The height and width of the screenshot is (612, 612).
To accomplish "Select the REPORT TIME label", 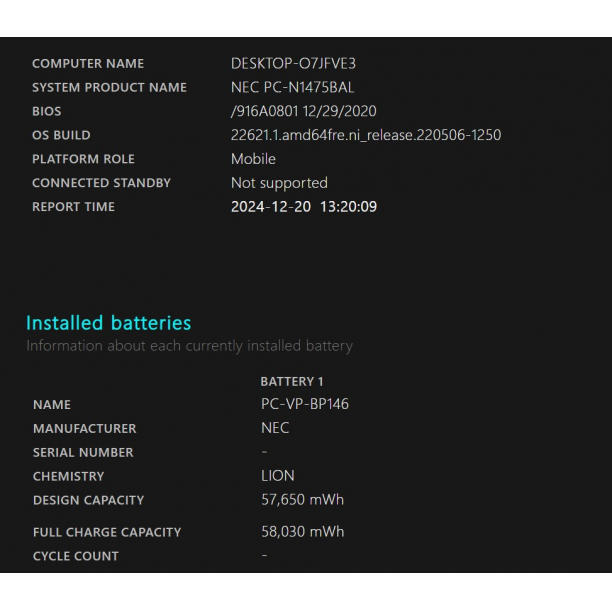I will pos(73,206).
